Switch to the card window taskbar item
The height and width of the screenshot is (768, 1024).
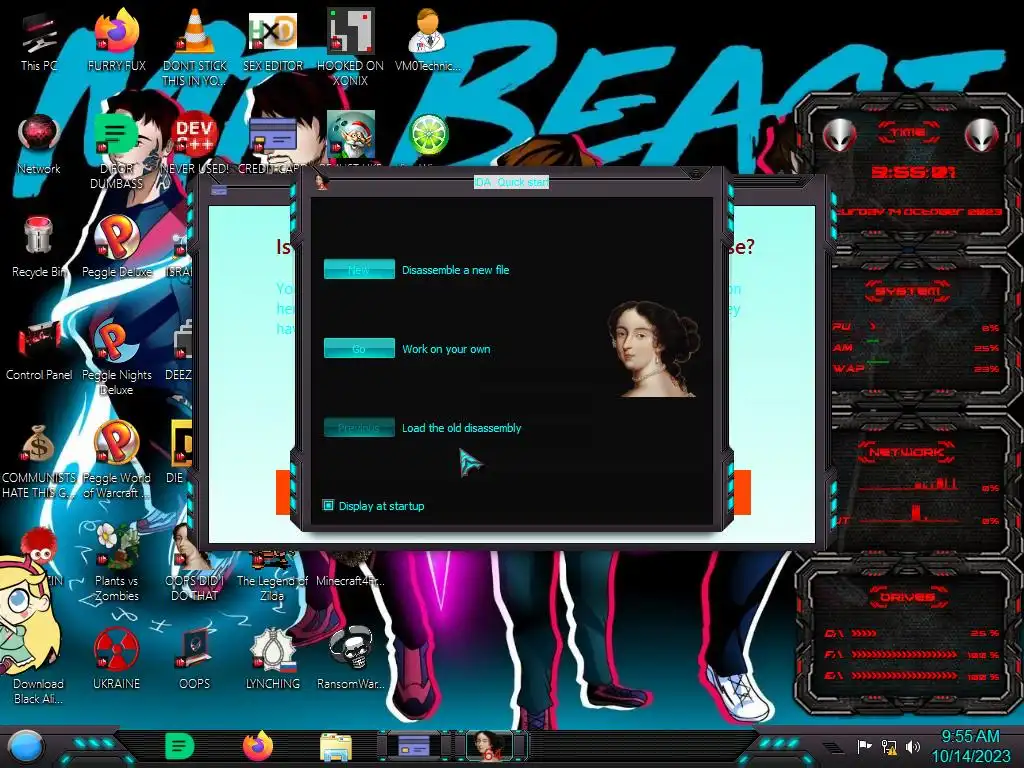[414, 746]
